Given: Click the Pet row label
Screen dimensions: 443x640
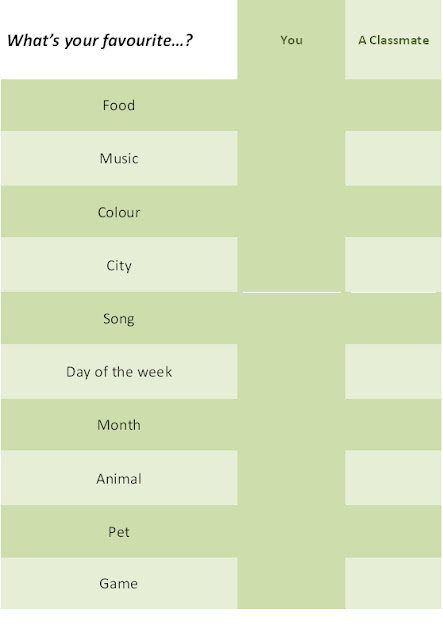Looking at the screenshot, I should click(x=119, y=532).
